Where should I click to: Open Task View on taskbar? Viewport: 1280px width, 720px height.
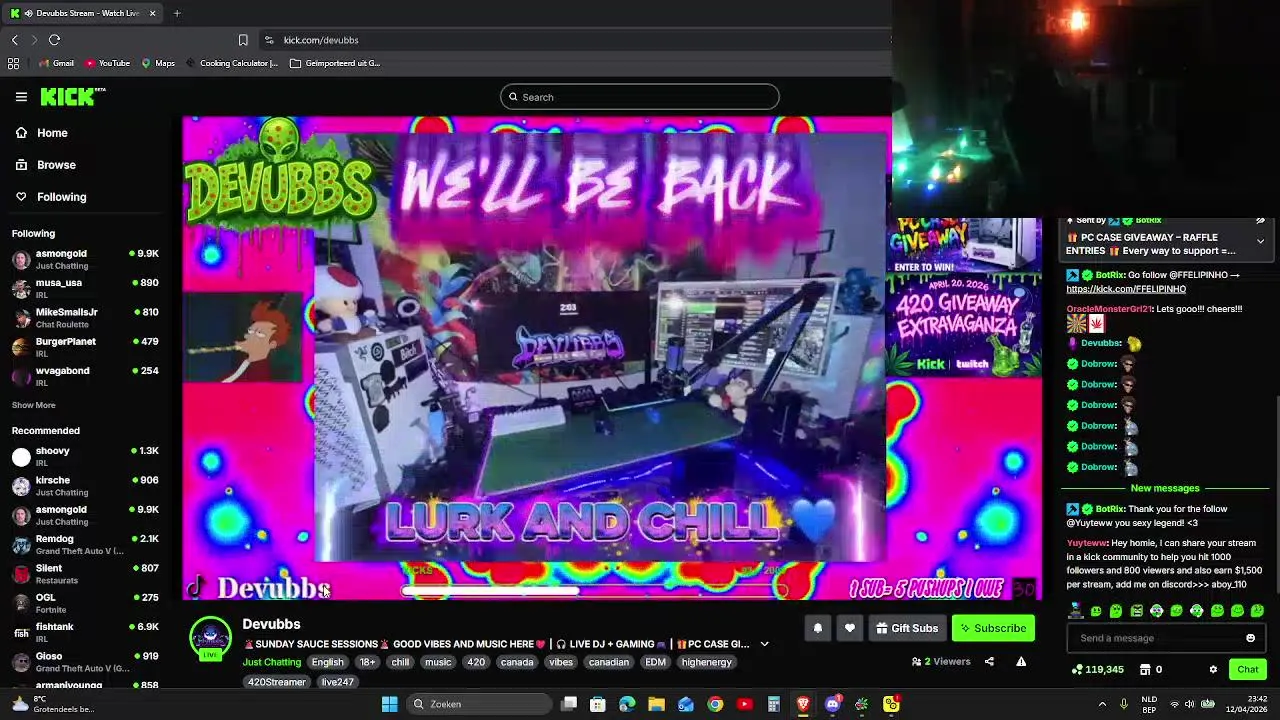pyautogui.click(x=569, y=704)
